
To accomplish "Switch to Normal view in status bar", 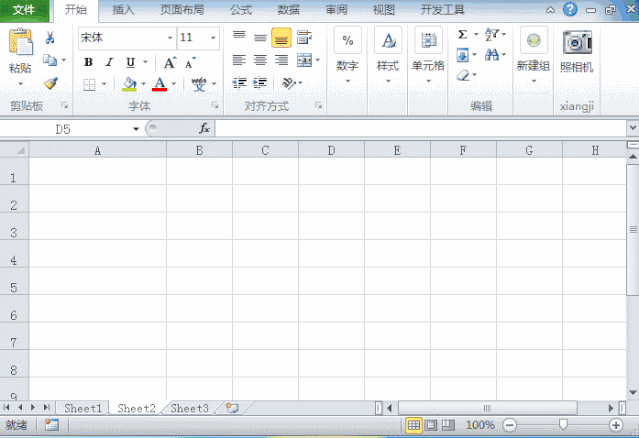I will [x=413, y=425].
